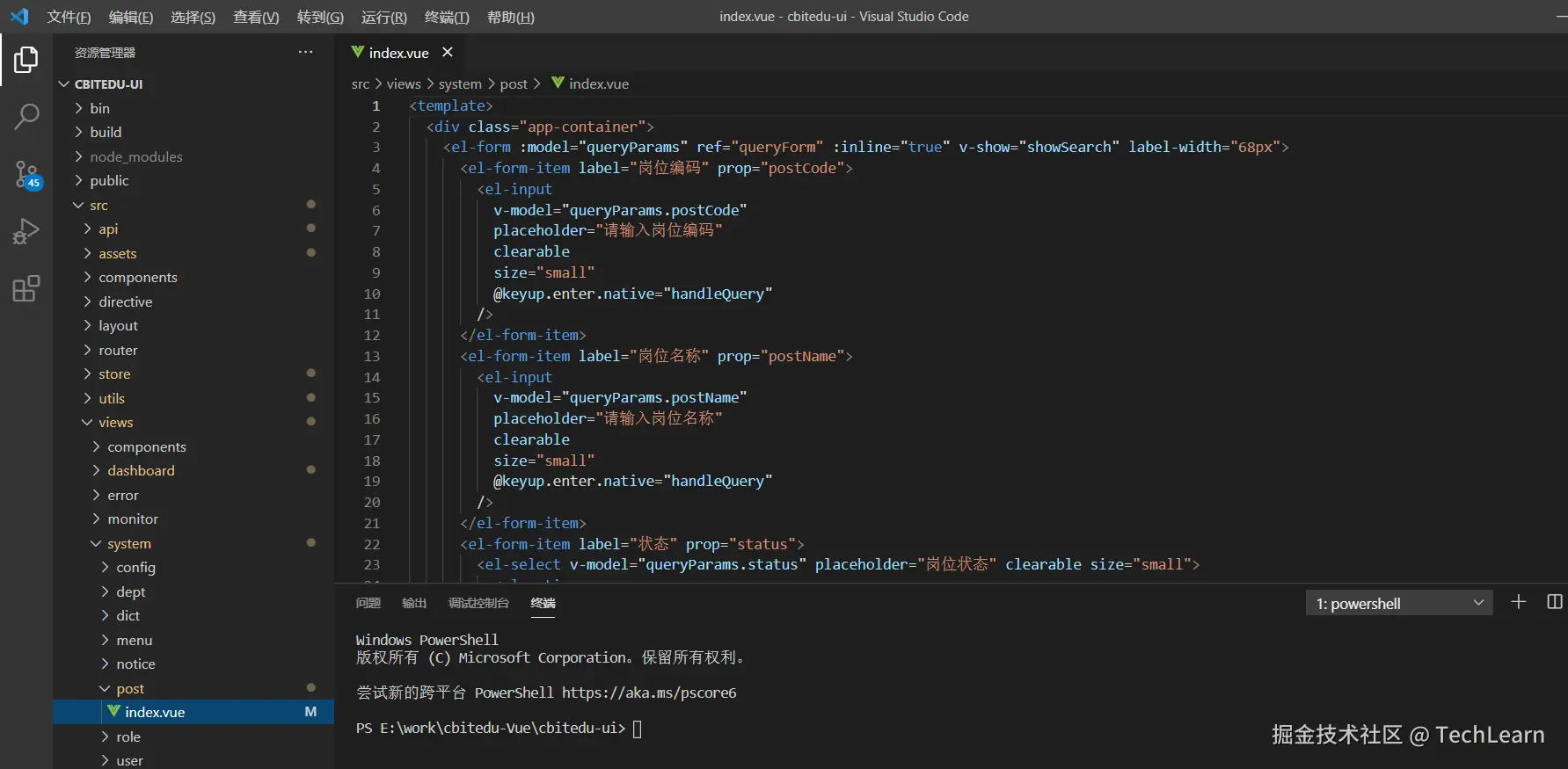Close the index.vue editor tab

(x=448, y=53)
